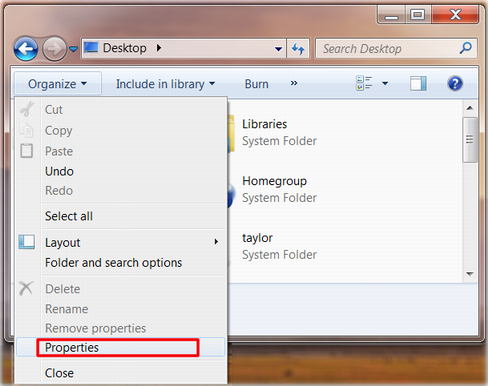
Task: Click the Forward navigation arrow
Action: pos(54,49)
